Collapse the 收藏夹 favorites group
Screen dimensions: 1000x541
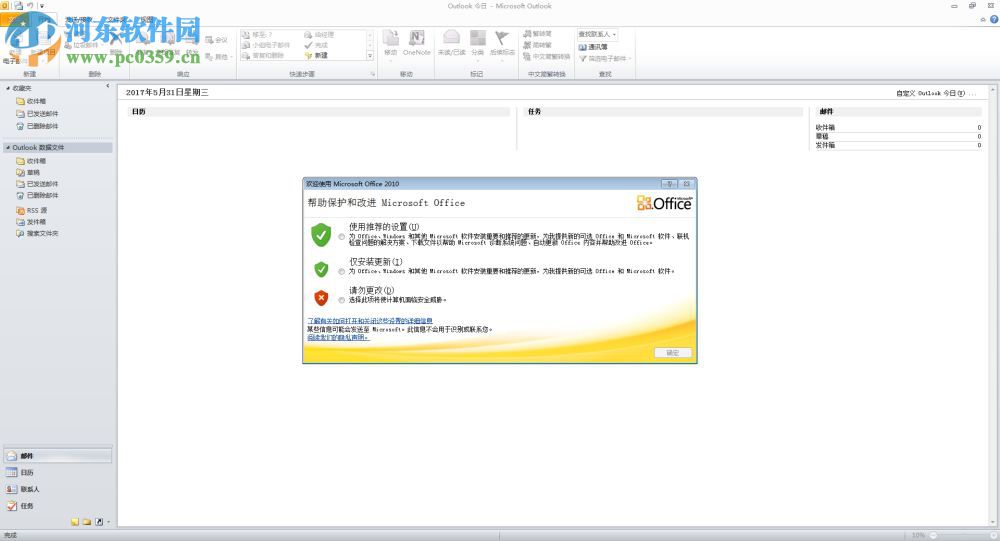8,88
